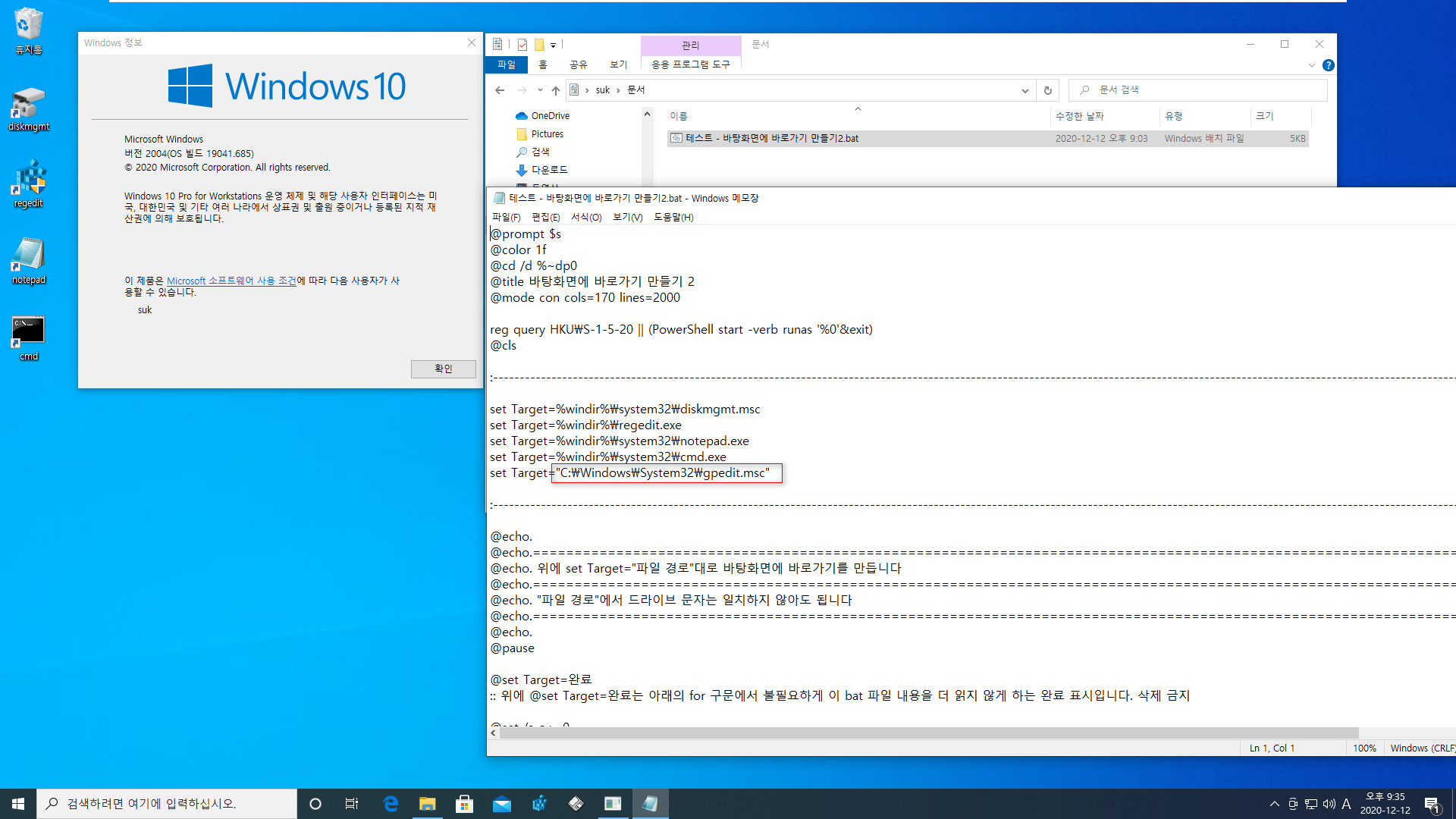Viewport: 1456px width, 819px height.
Task: Sort files by the Name column header
Action: 857,116
